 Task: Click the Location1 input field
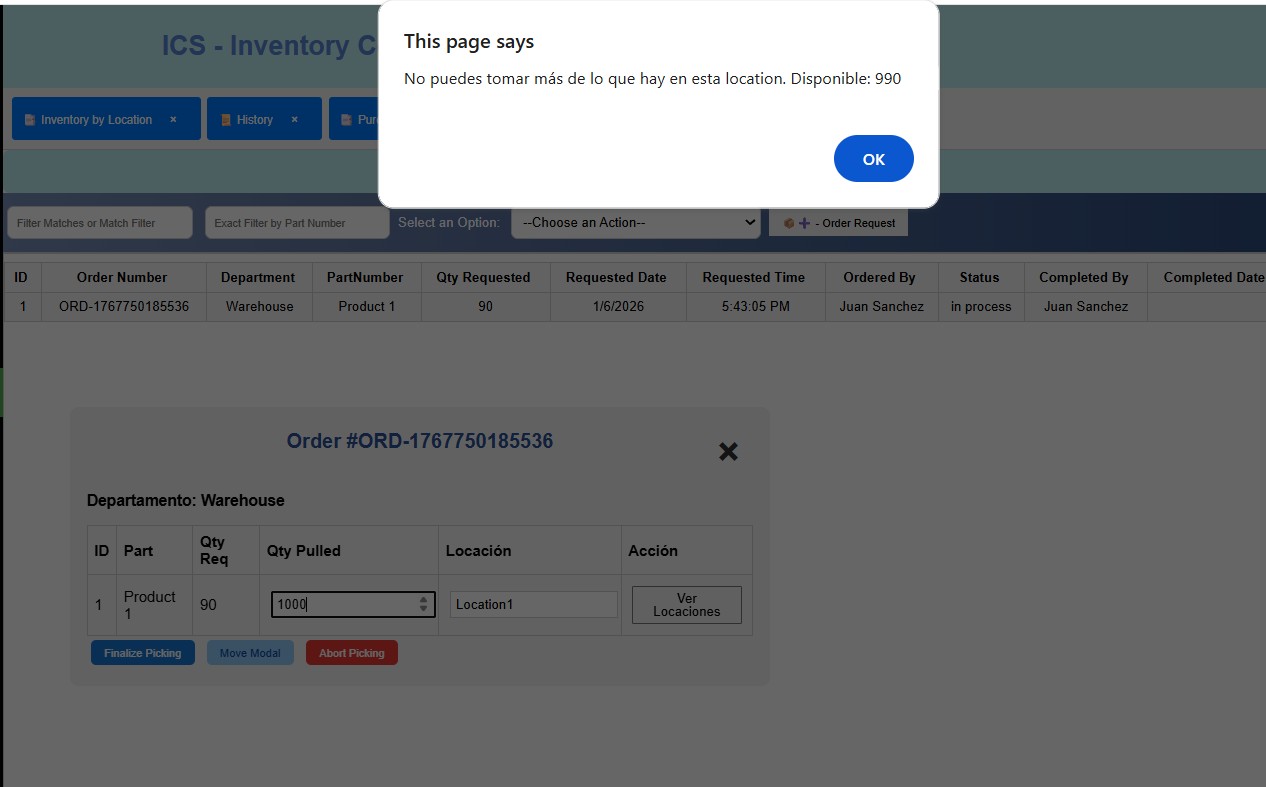(533, 604)
